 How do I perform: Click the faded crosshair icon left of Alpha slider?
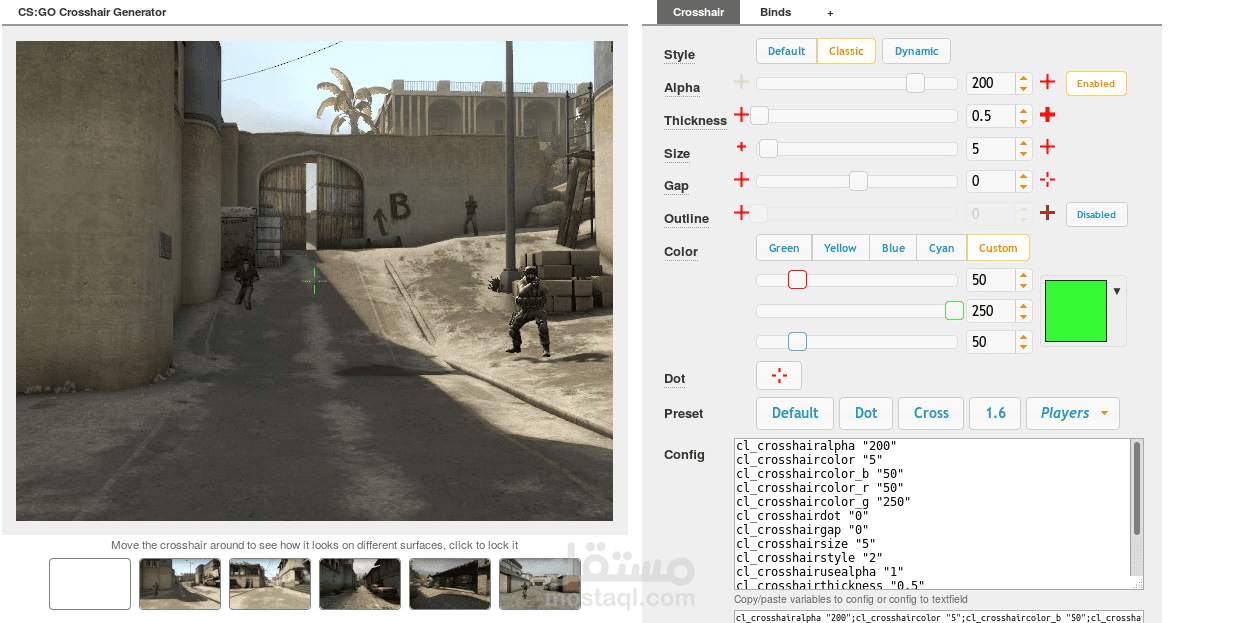pyautogui.click(x=741, y=82)
